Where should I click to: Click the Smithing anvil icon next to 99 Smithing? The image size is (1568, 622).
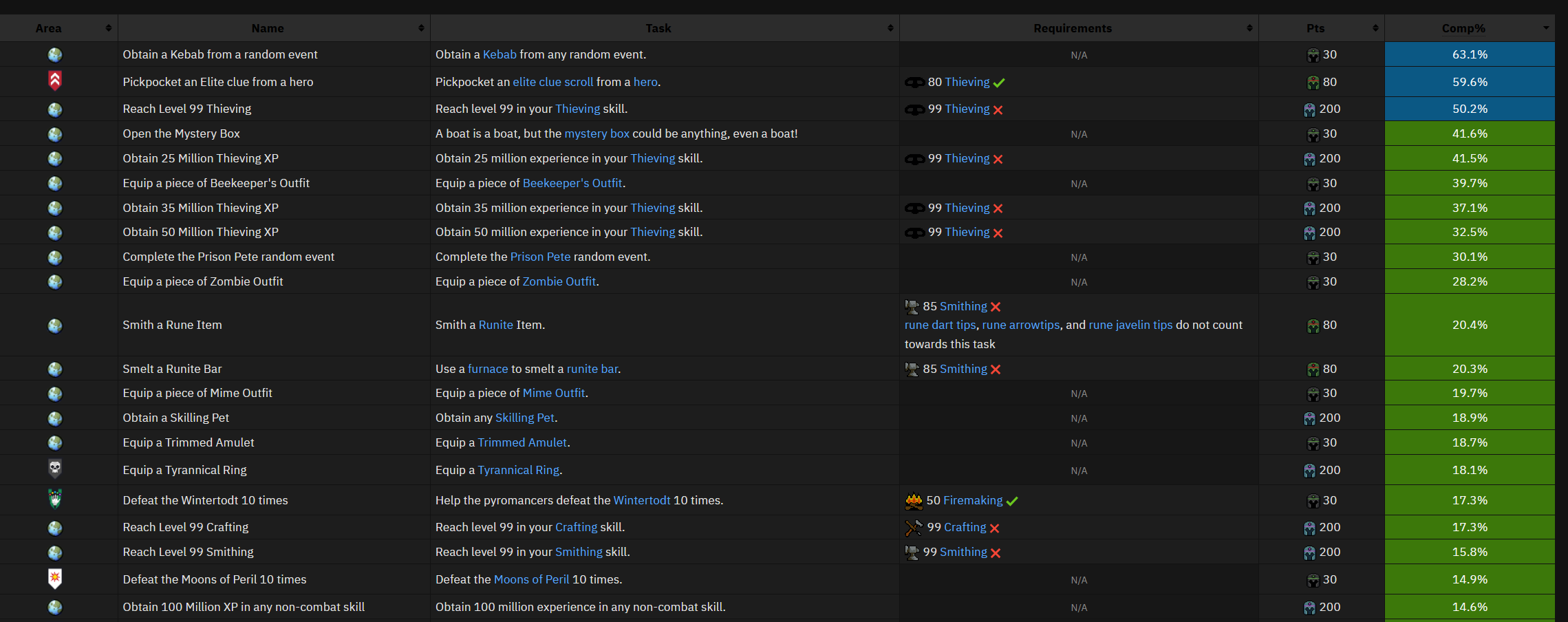pos(912,553)
